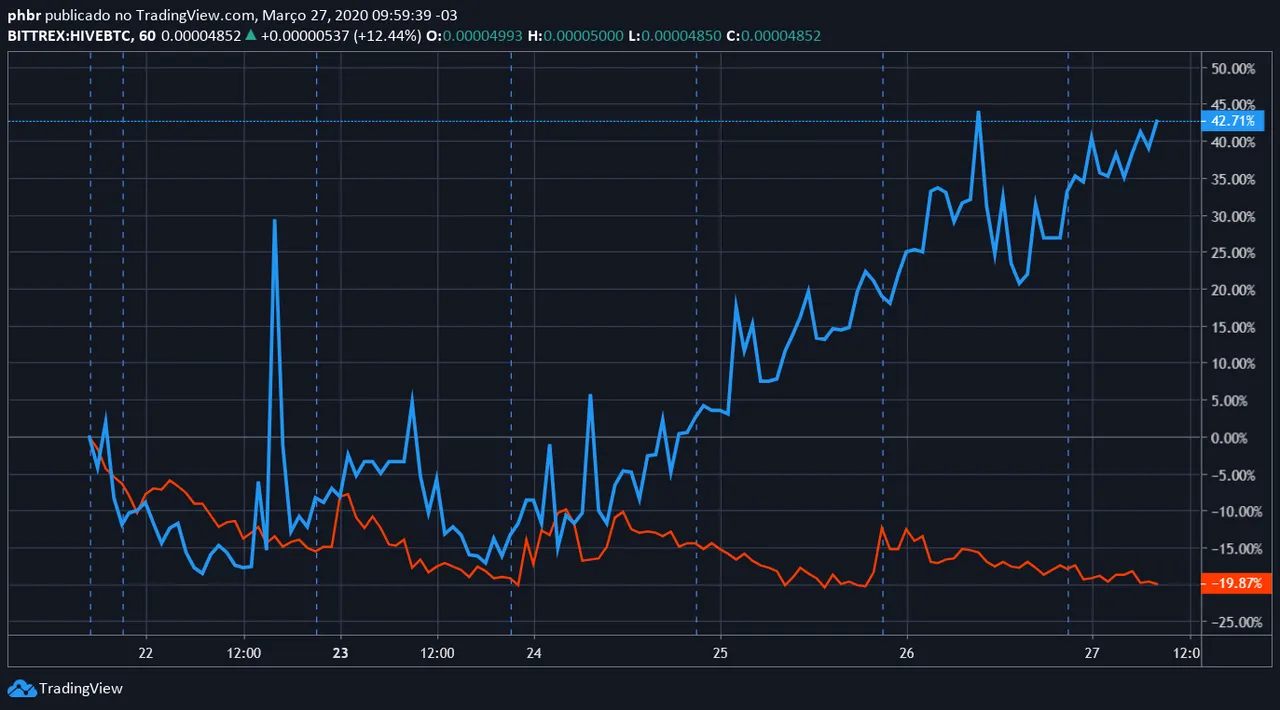
Task: Click the 50.00% axis label
Action: 1234,69
